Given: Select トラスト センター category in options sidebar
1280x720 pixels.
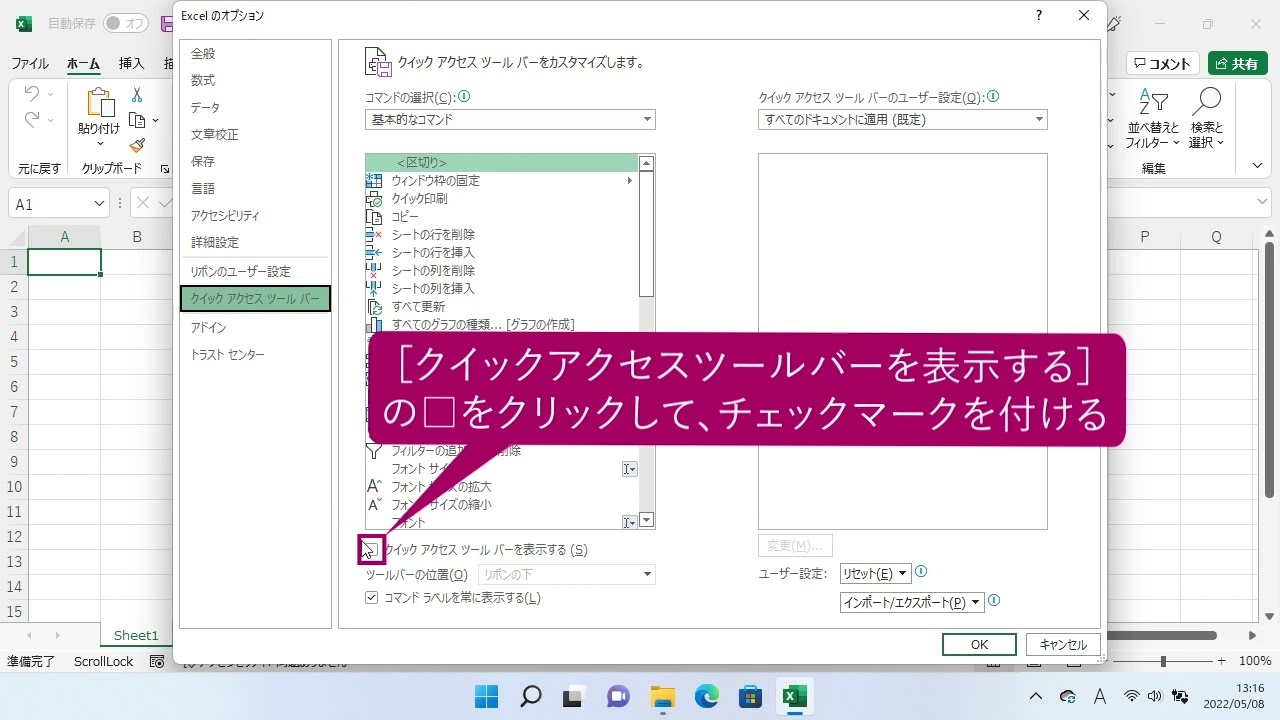Looking at the screenshot, I should [x=228, y=355].
